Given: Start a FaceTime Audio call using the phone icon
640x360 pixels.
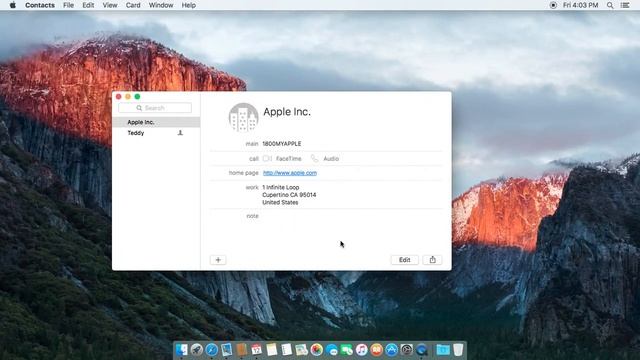Looking at the screenshot, I should click(x=314, y=158).
